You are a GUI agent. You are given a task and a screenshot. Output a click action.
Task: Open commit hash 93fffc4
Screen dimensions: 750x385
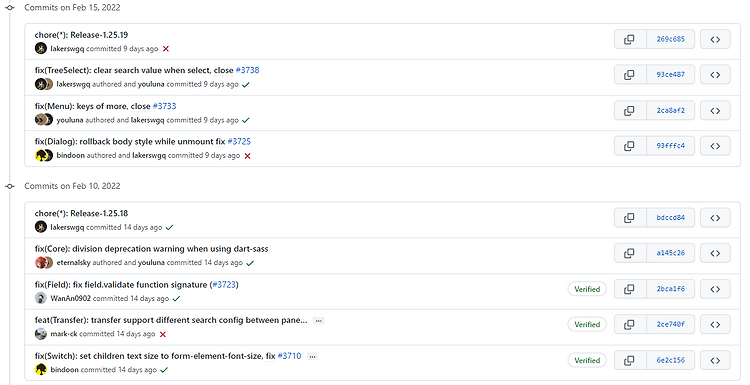[670, 146]
